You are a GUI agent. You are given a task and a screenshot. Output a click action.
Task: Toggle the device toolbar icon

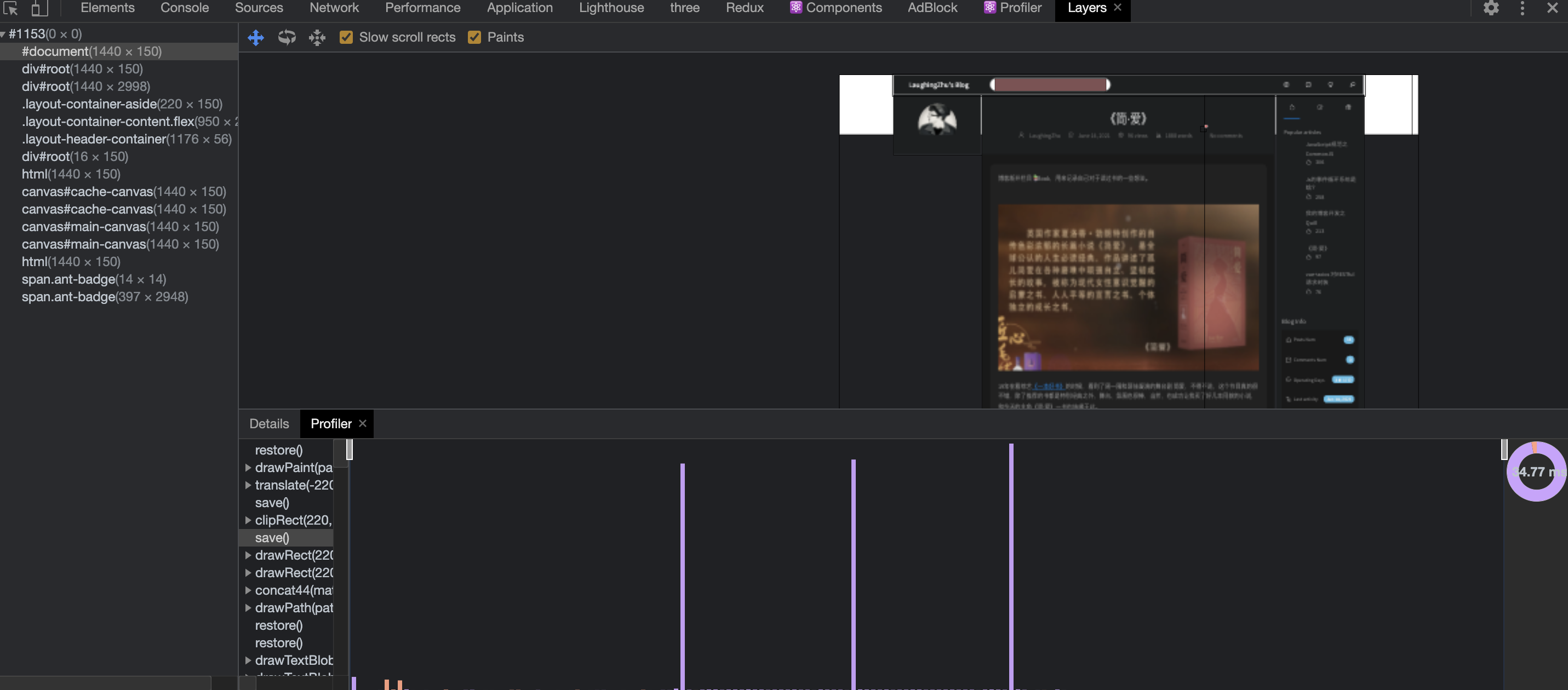pos(39,8)
